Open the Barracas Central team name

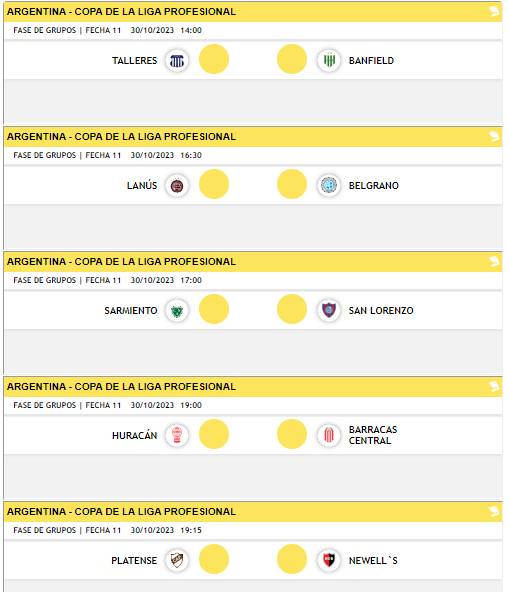(x=373, y=435)
